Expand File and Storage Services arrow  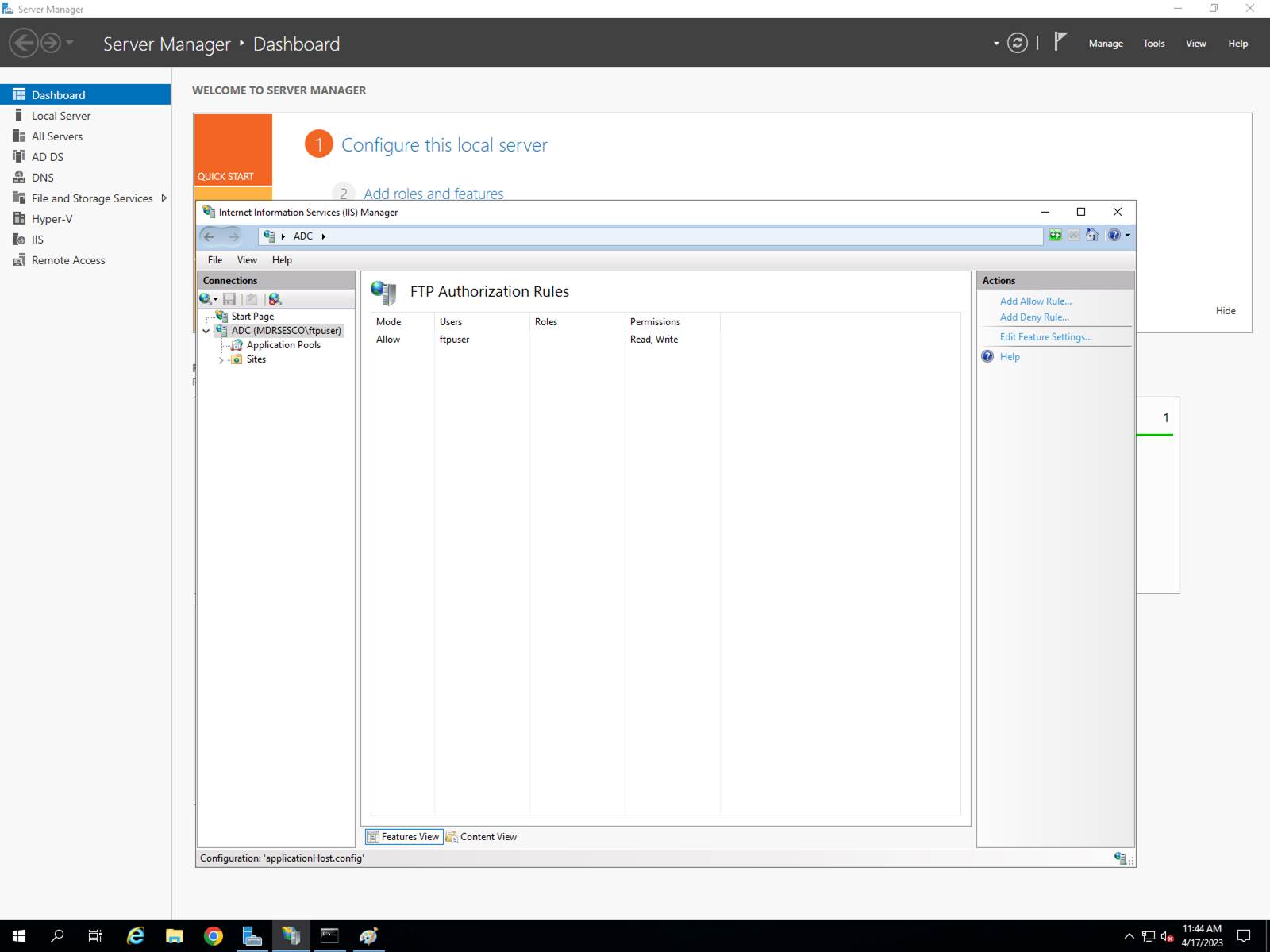(x=164, y=198)
